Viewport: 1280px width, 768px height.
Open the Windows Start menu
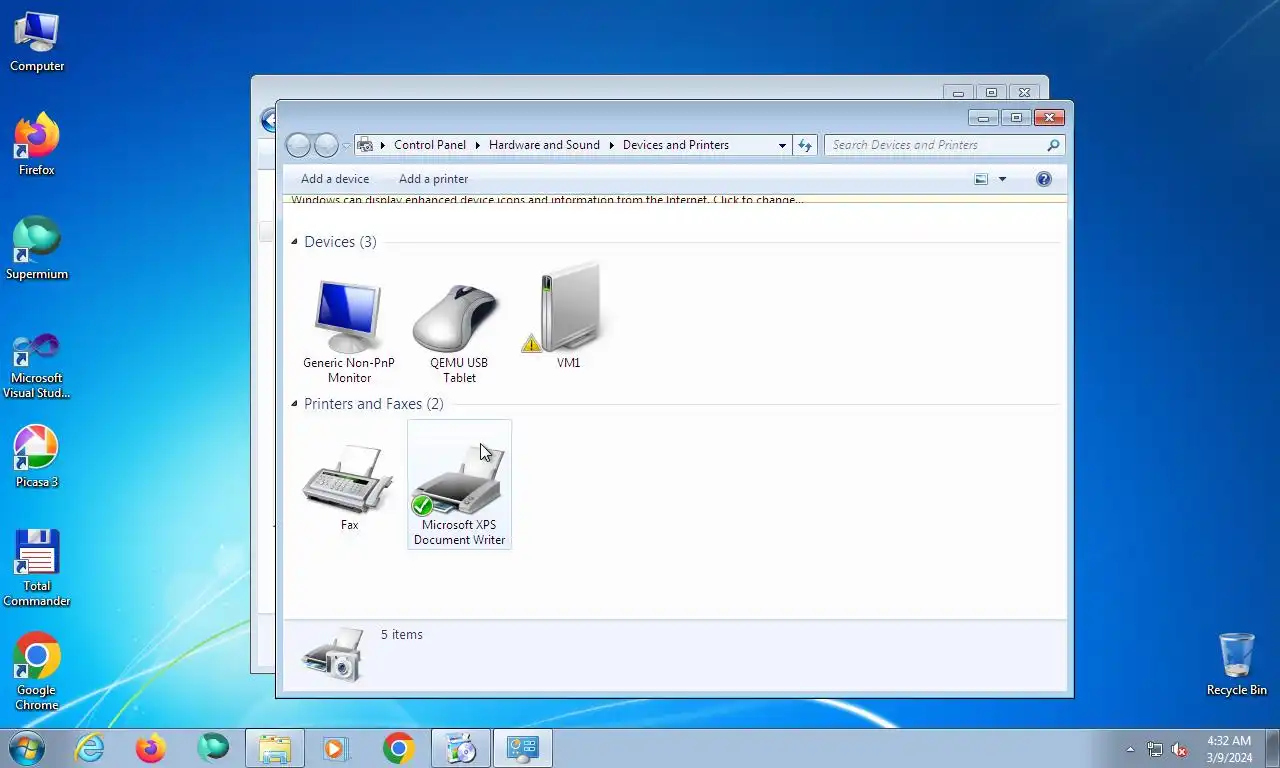pos(26,748)
